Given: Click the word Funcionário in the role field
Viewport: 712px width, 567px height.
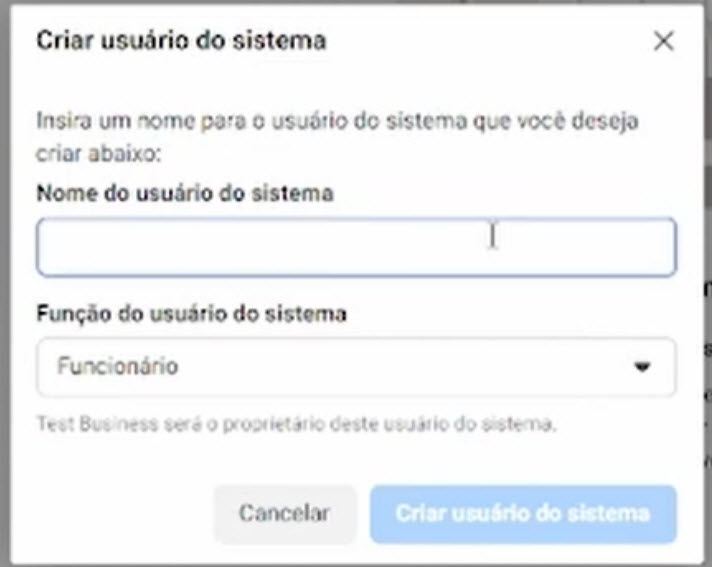Looking at the screenshot, I should click(x=117, y=367).
